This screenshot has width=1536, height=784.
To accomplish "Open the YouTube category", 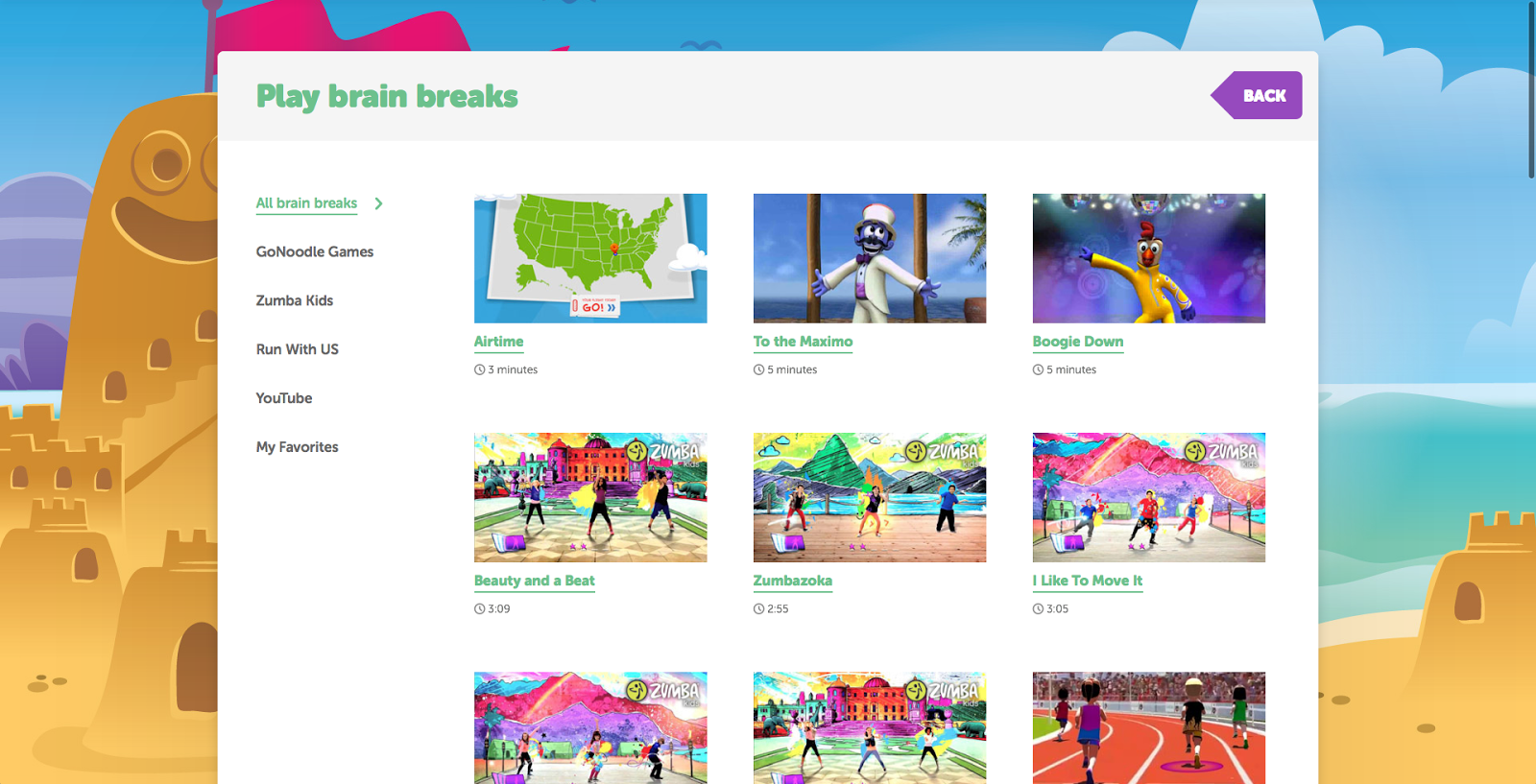I will click(284, 398).
